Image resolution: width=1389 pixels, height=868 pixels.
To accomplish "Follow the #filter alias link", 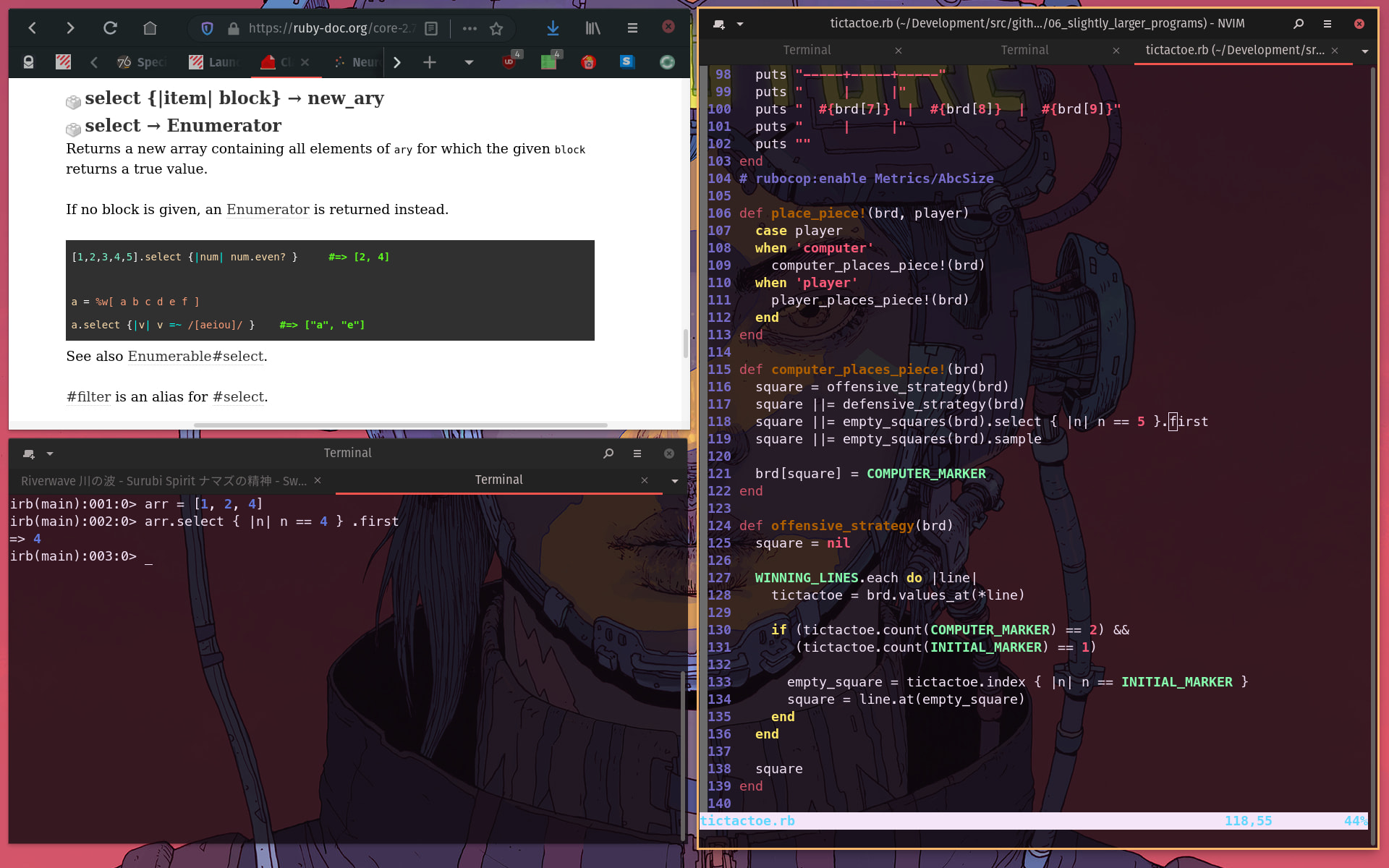I will [88, 397].
